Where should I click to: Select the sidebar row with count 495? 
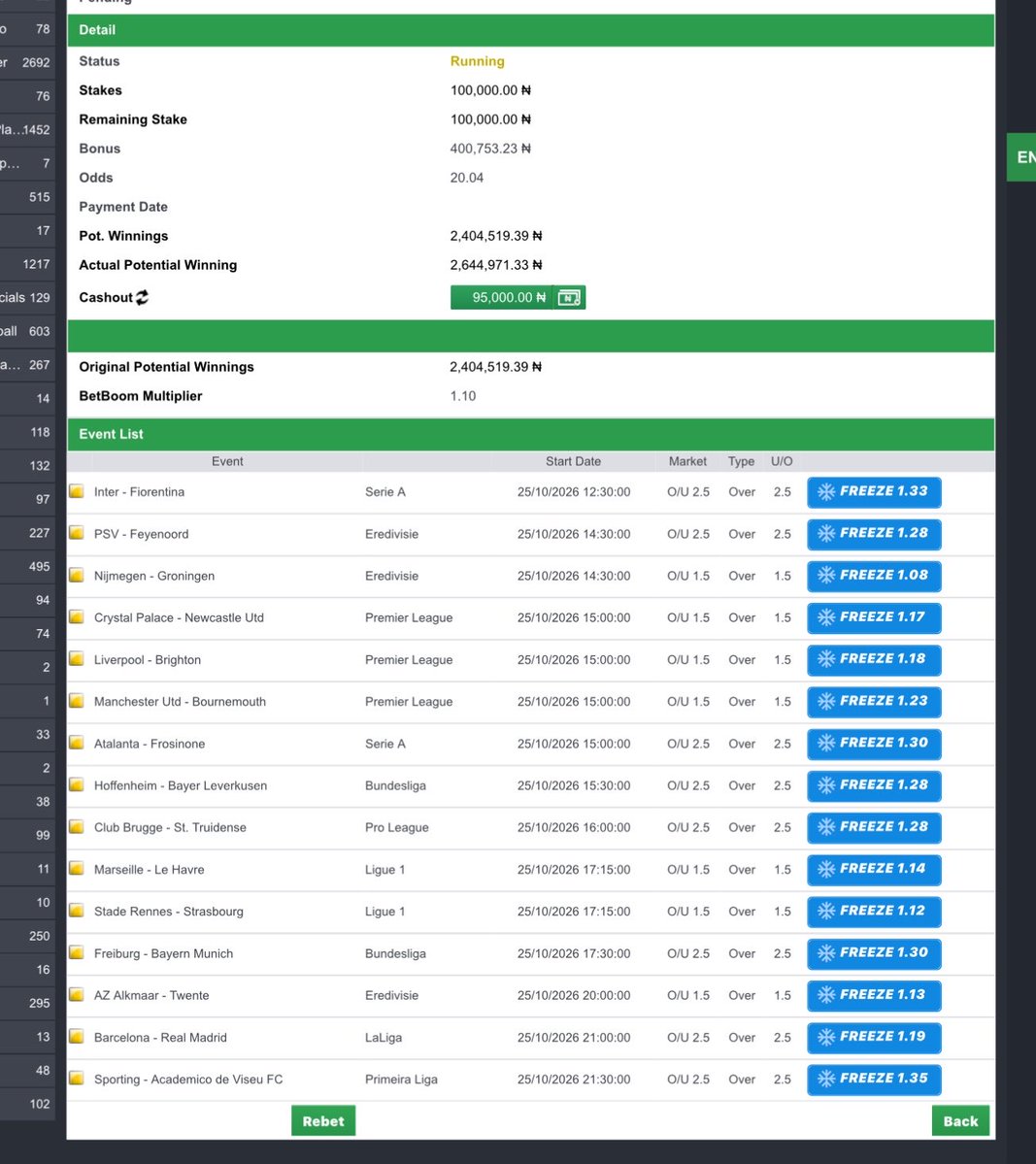[x=27, y=566]
